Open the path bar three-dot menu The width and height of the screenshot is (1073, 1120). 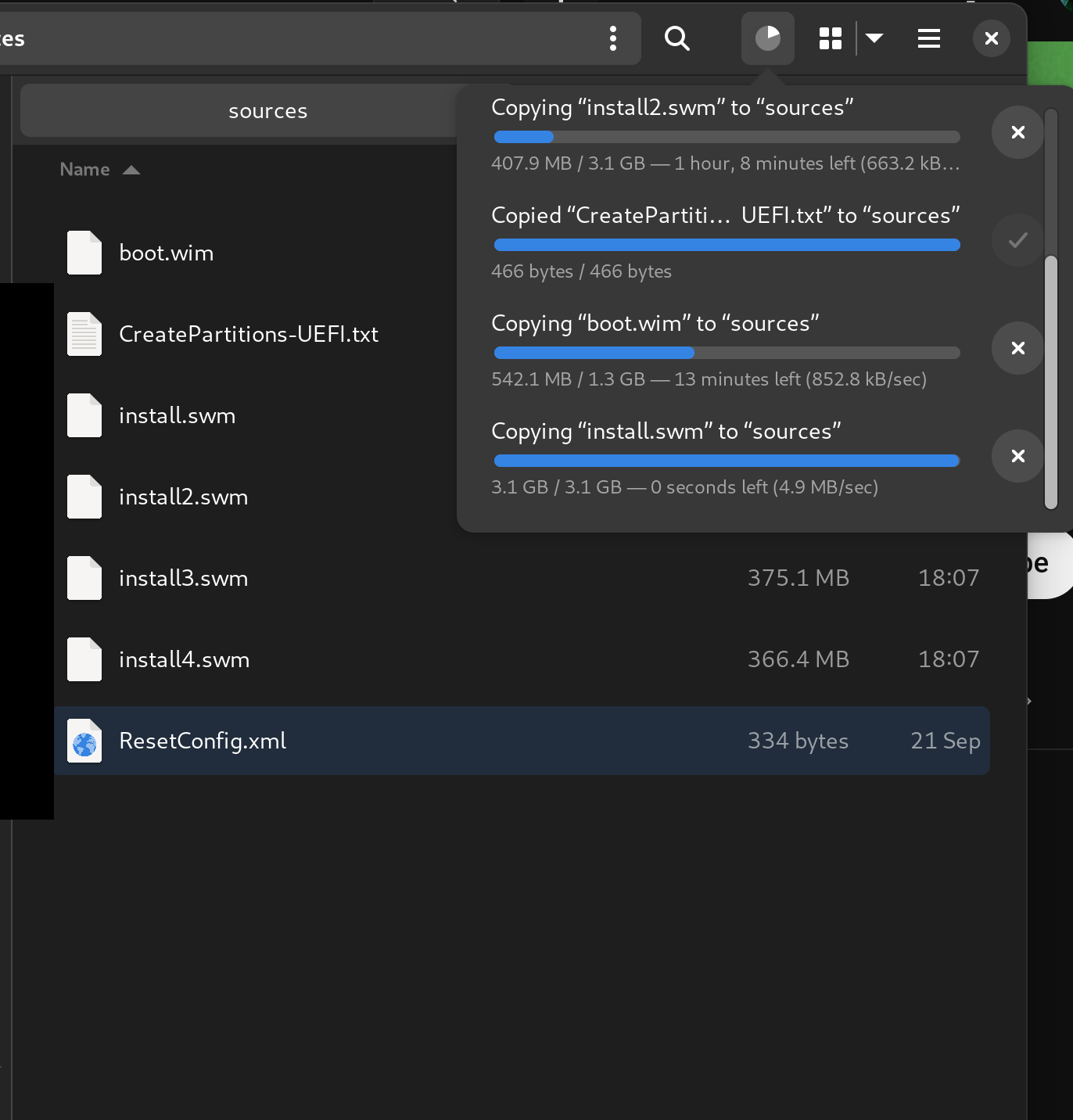613,38
